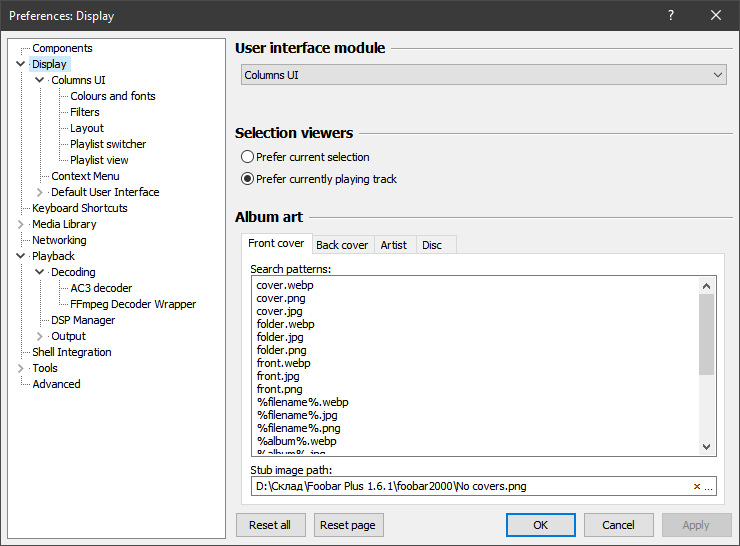Open the User interface module dropdown
This screenshot has height=546, width=740.
pyautogui.click(x=484, y=75)
